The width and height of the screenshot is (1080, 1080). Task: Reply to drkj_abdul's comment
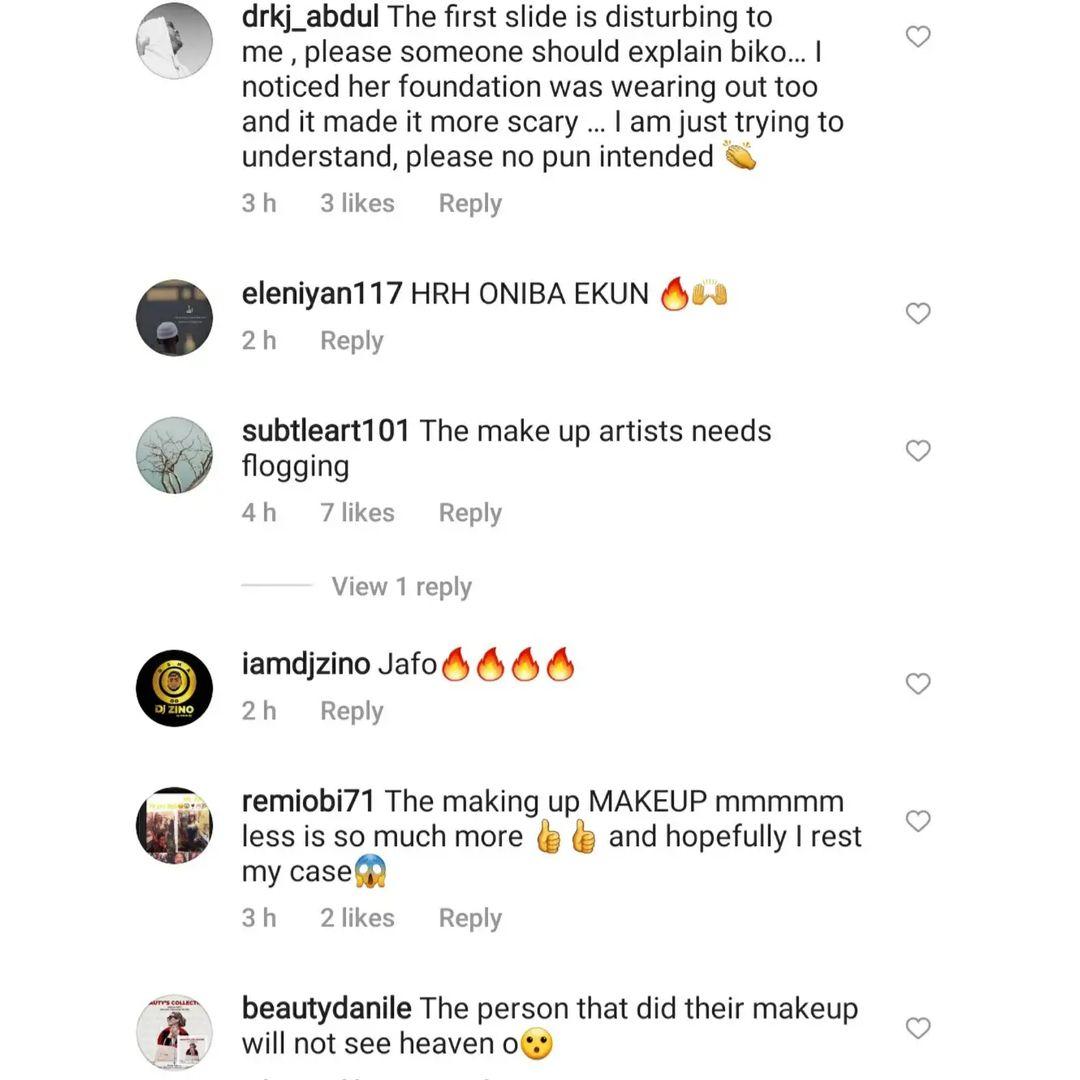tap(470, 203)
